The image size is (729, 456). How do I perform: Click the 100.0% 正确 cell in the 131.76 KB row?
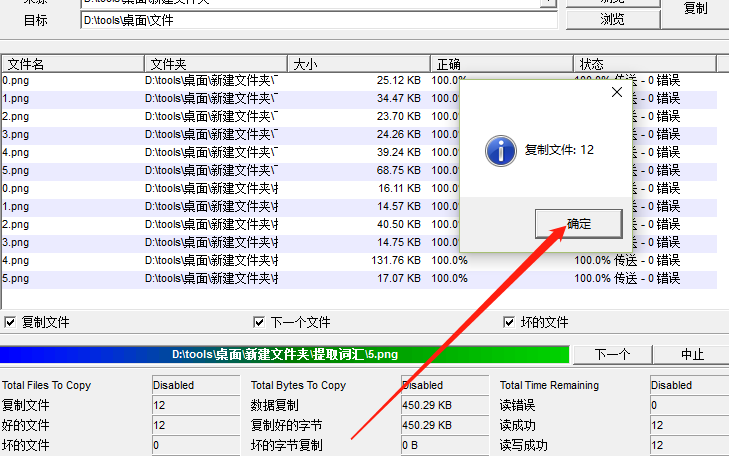point(450,260)
